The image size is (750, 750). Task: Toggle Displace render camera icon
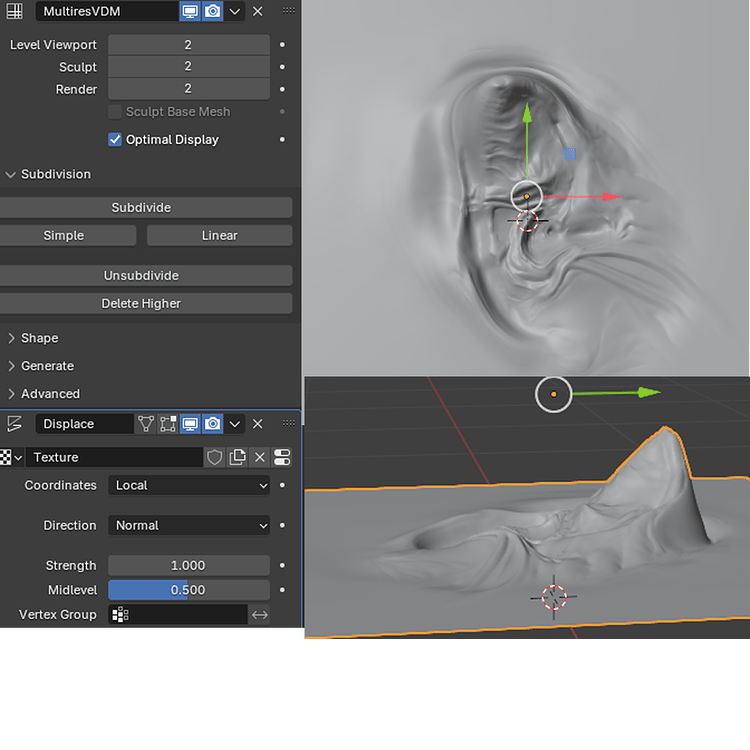pos(212,424)
